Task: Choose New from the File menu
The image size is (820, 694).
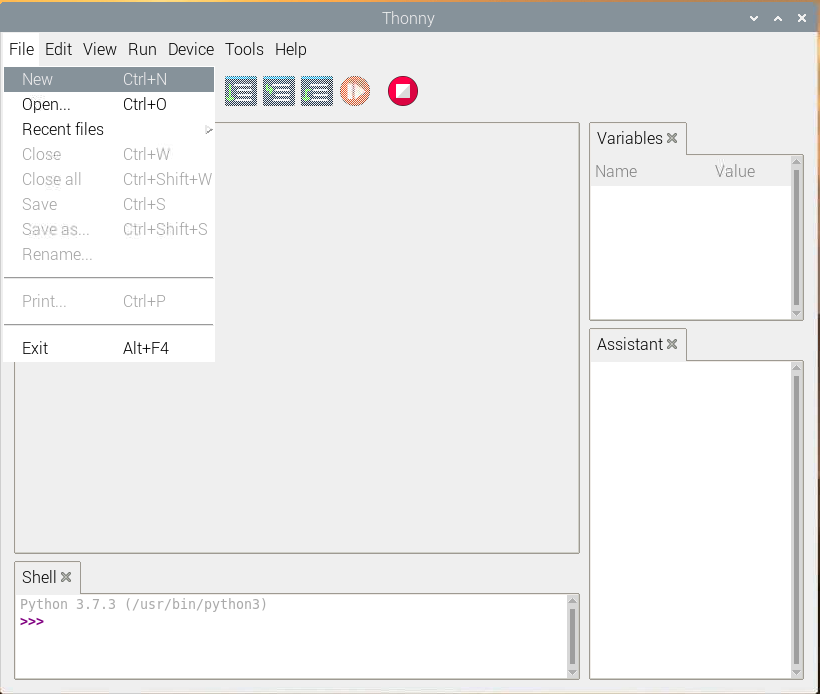Action: click(109, 79)
